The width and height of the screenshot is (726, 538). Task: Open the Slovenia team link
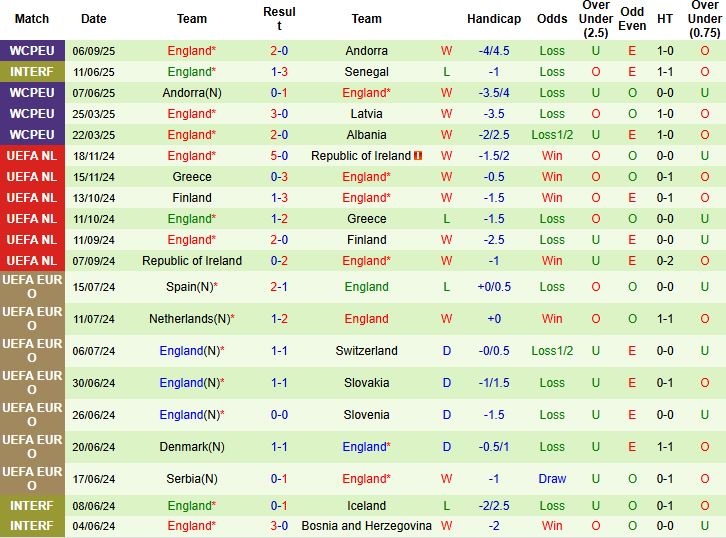click(x=366, y=415)
